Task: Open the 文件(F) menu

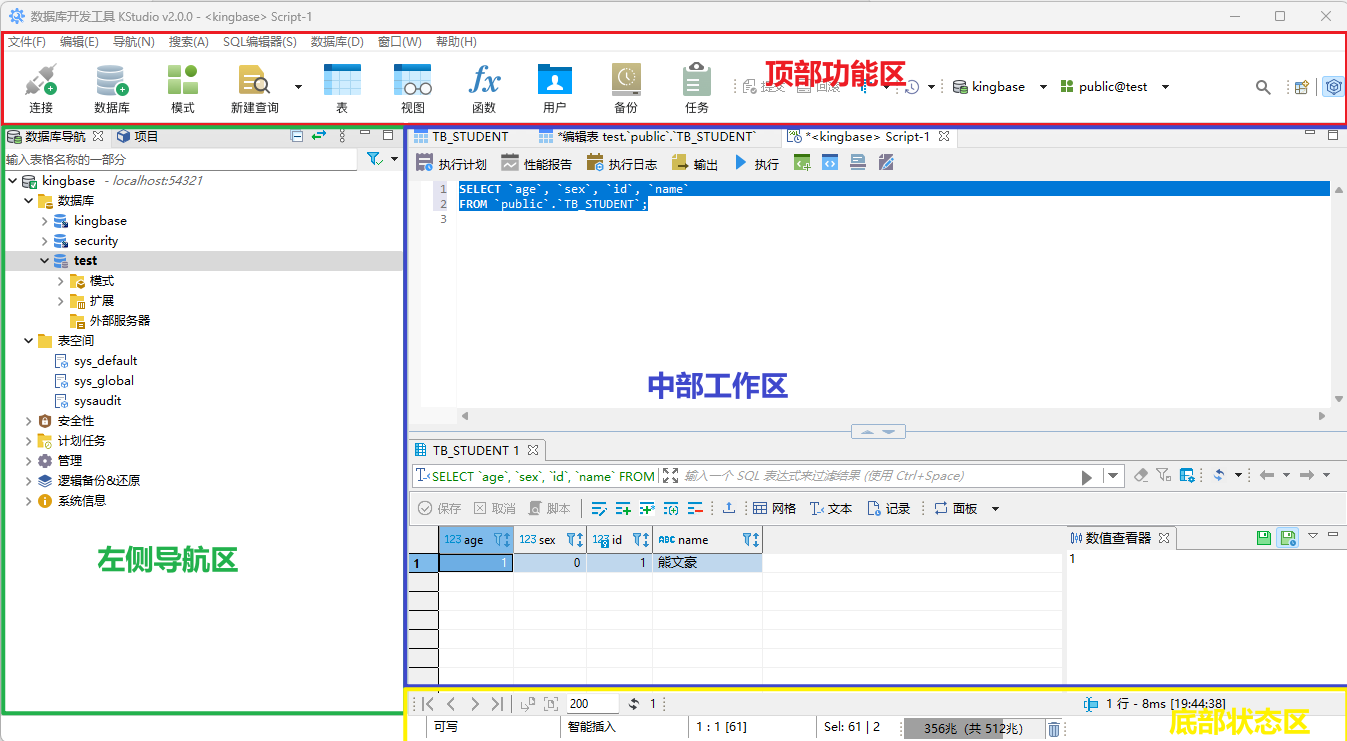Action: click(x=27, y=42)
